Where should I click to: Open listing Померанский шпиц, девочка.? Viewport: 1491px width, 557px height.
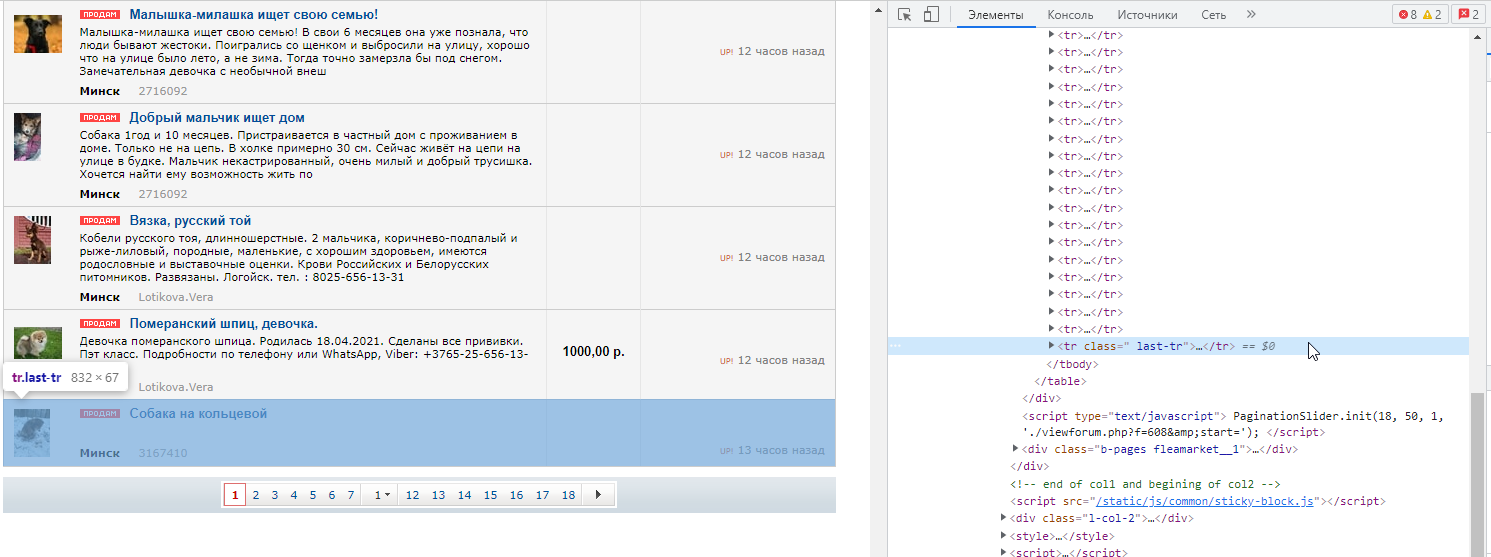tap(224, 324)
